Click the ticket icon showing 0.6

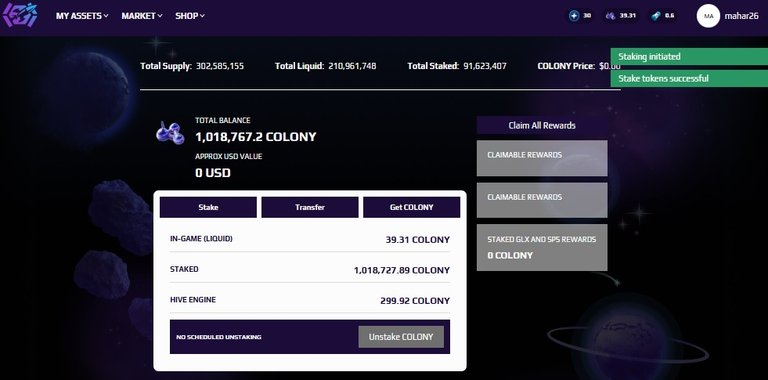(656, 16)
